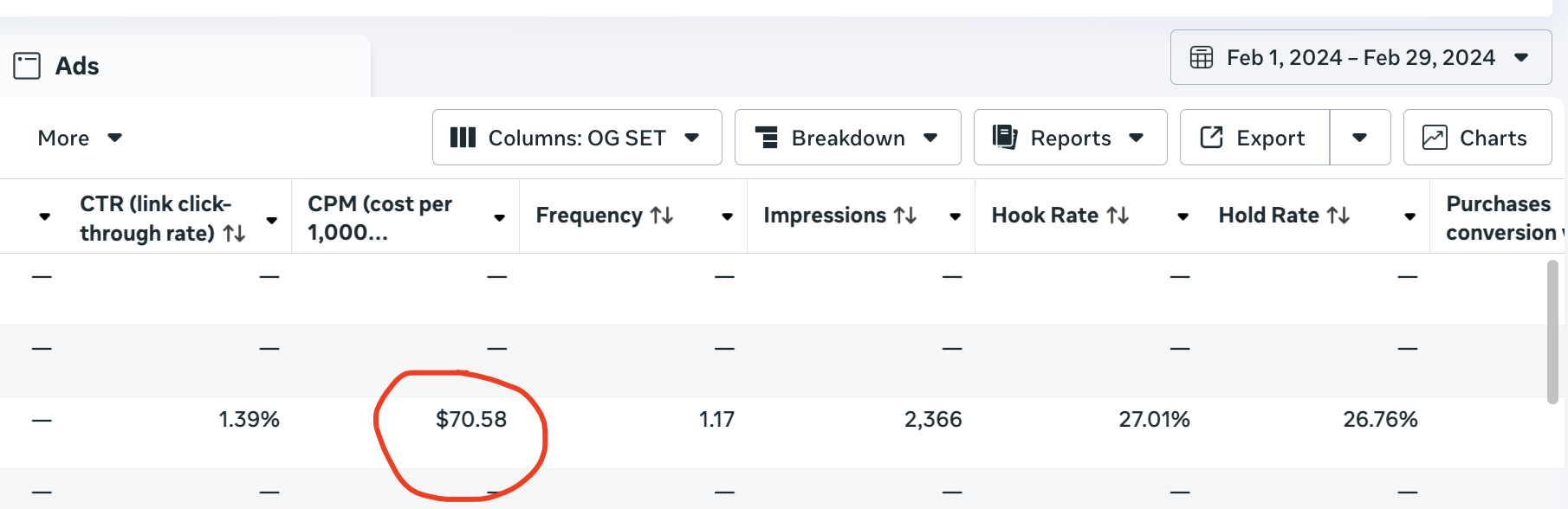
Task: Click the Export share icon
Action: tap(1211, 138)
